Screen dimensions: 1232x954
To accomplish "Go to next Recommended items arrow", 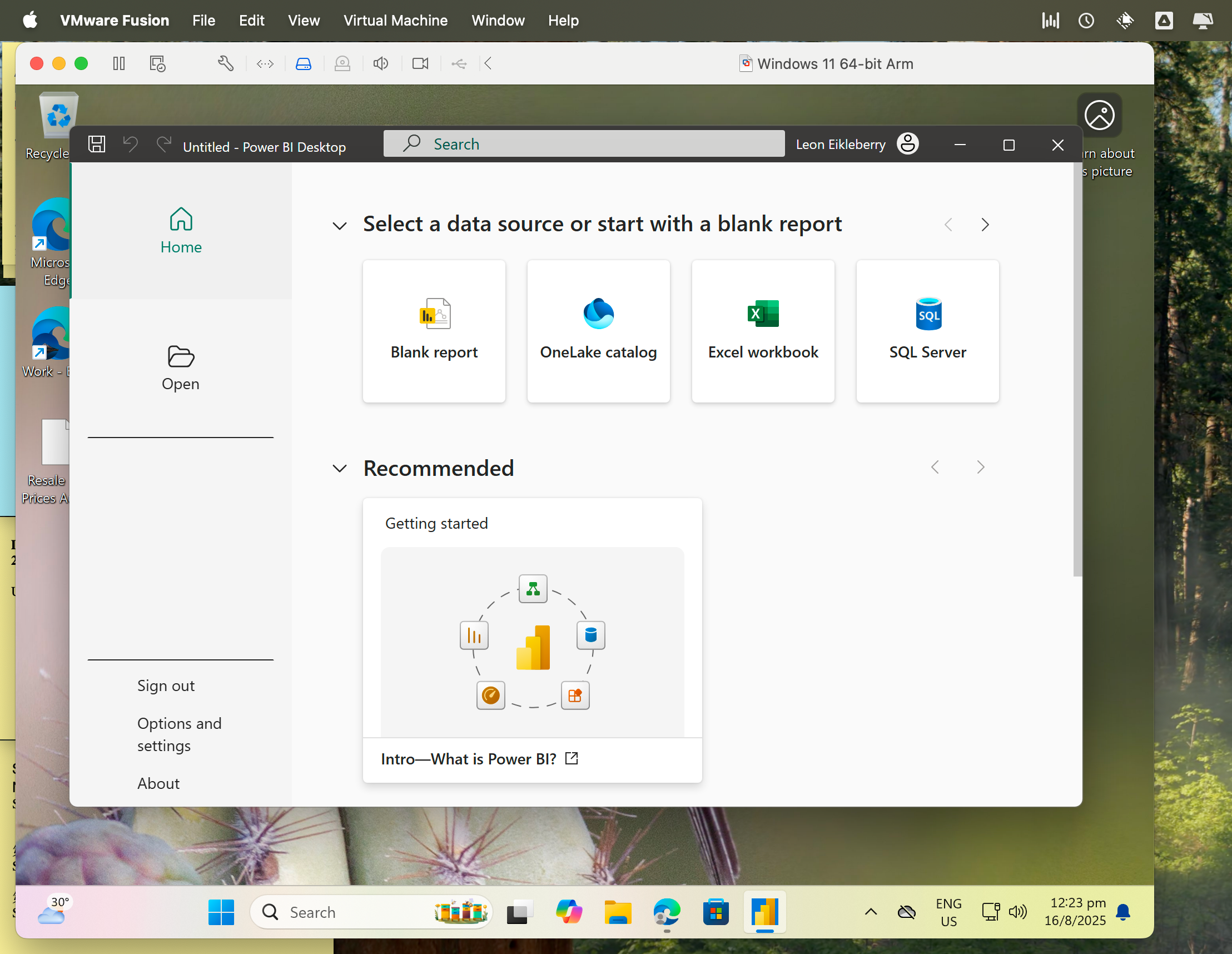I will (980, 467).
